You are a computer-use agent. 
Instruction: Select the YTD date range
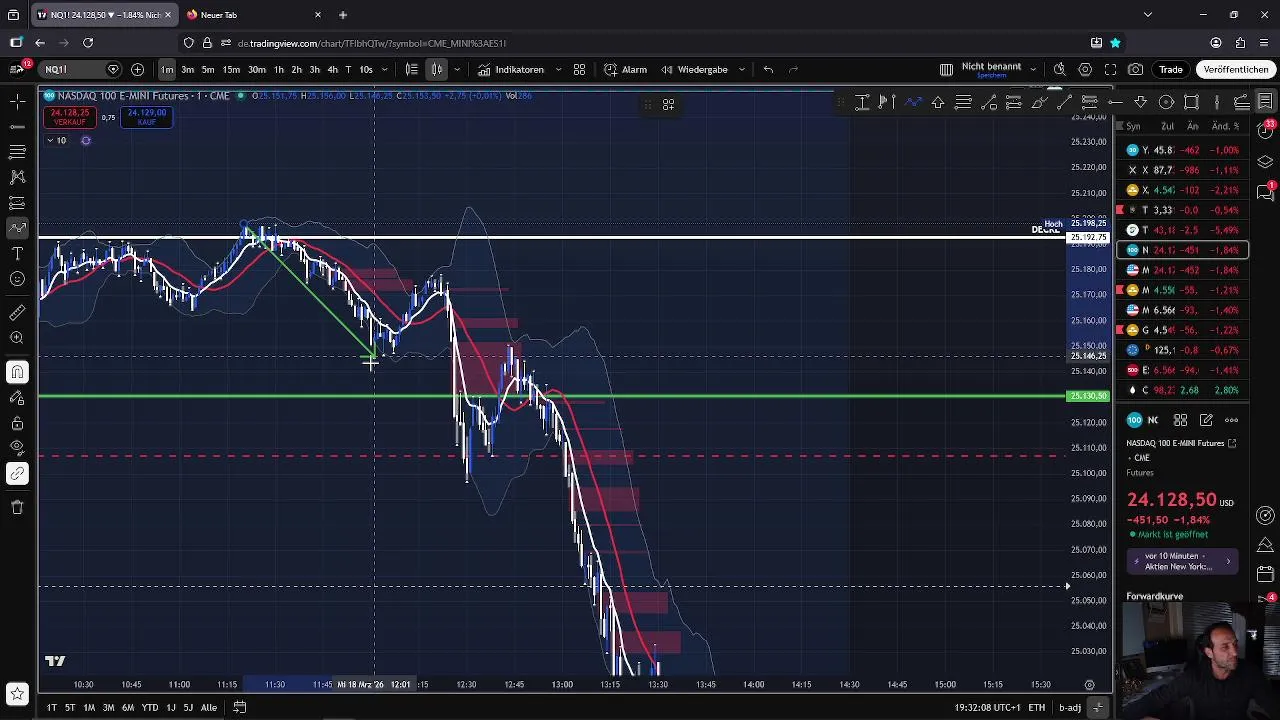coord(149,707)
